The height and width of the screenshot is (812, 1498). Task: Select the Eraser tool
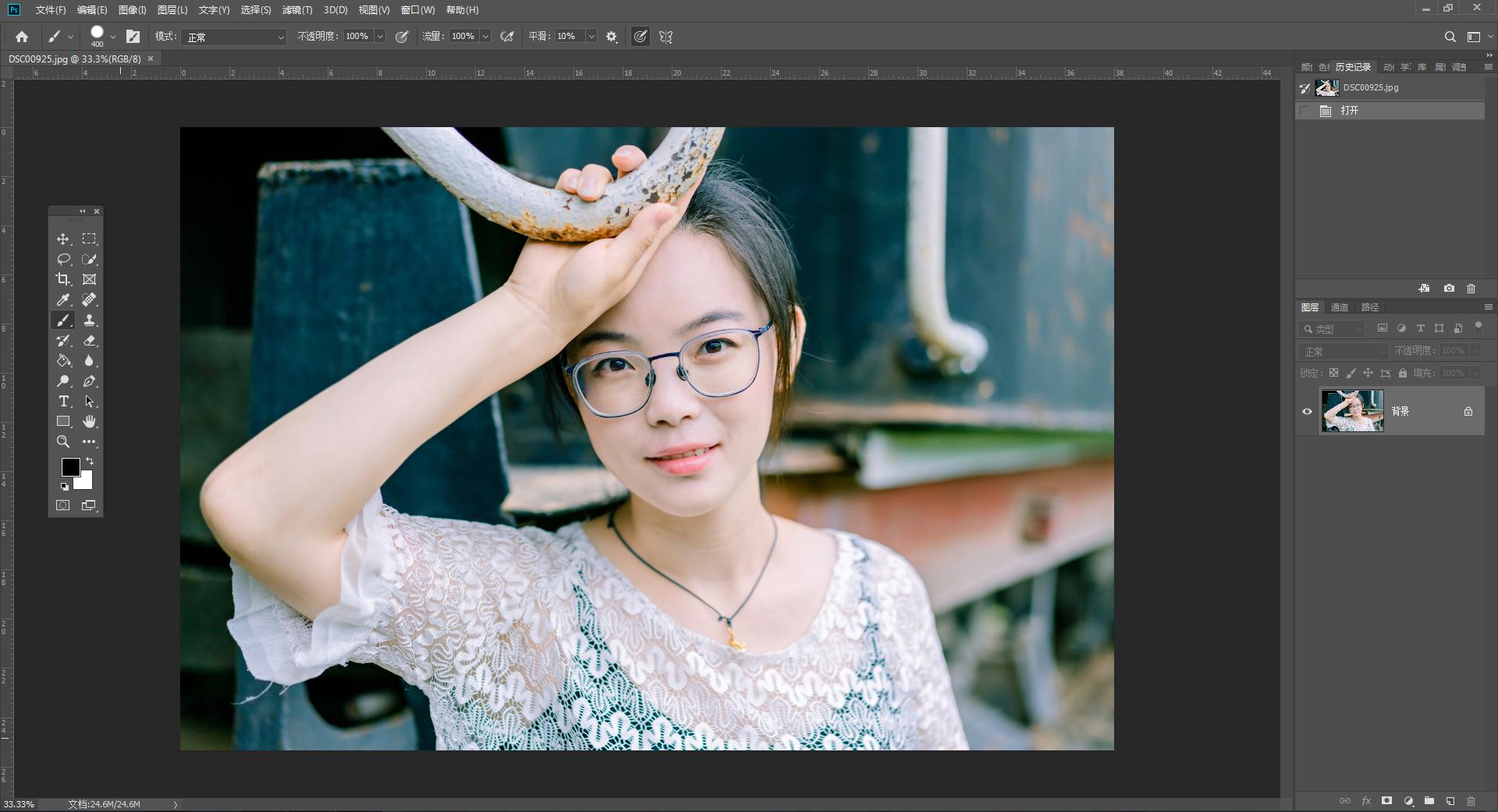pyautogui.click(x=90, y=340)
